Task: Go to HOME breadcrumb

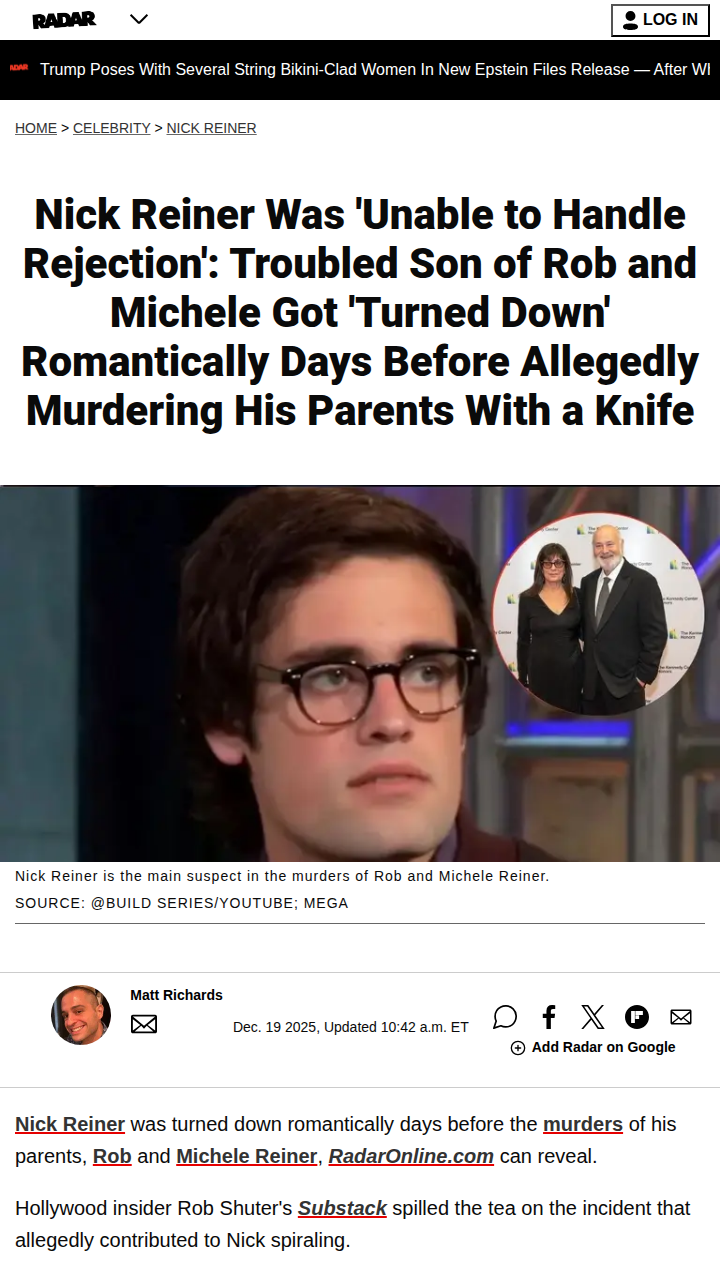Action: tap(36, 128)
